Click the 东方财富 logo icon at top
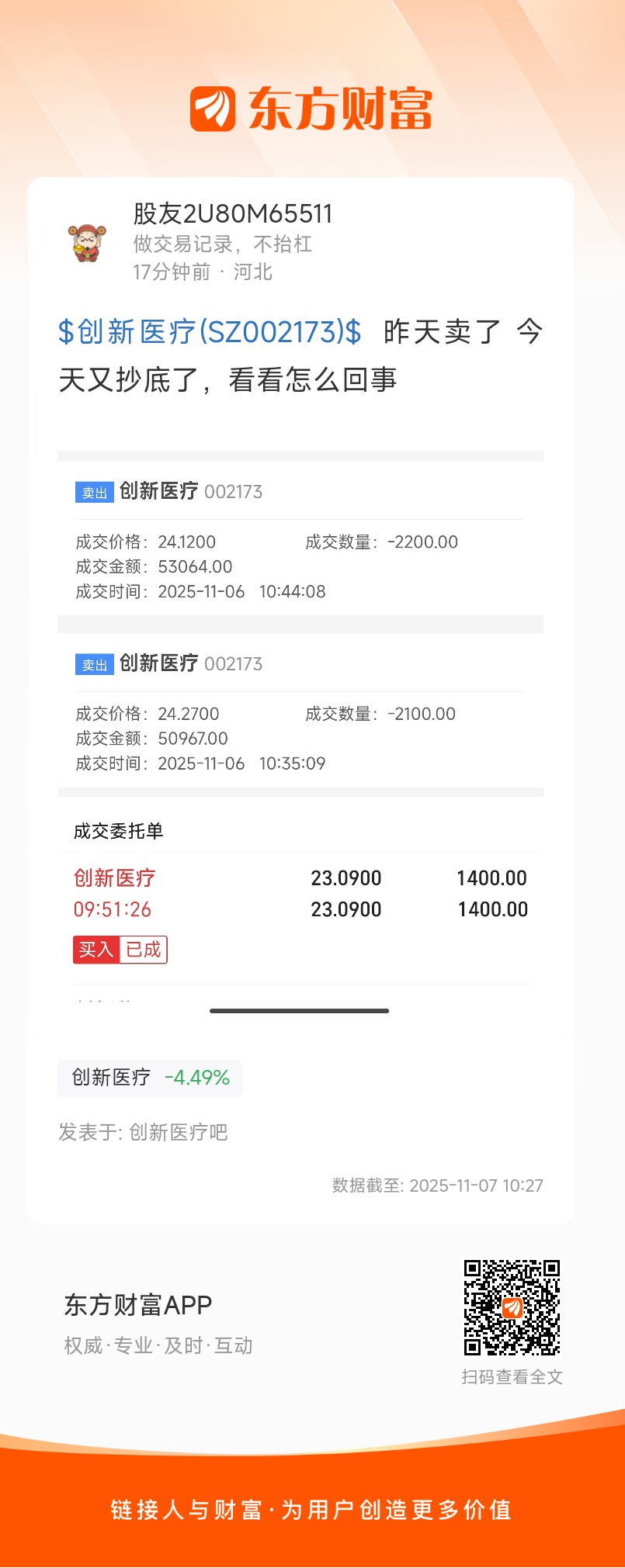The width and height of the screenshot is (625, 1568). coord(213,109)
